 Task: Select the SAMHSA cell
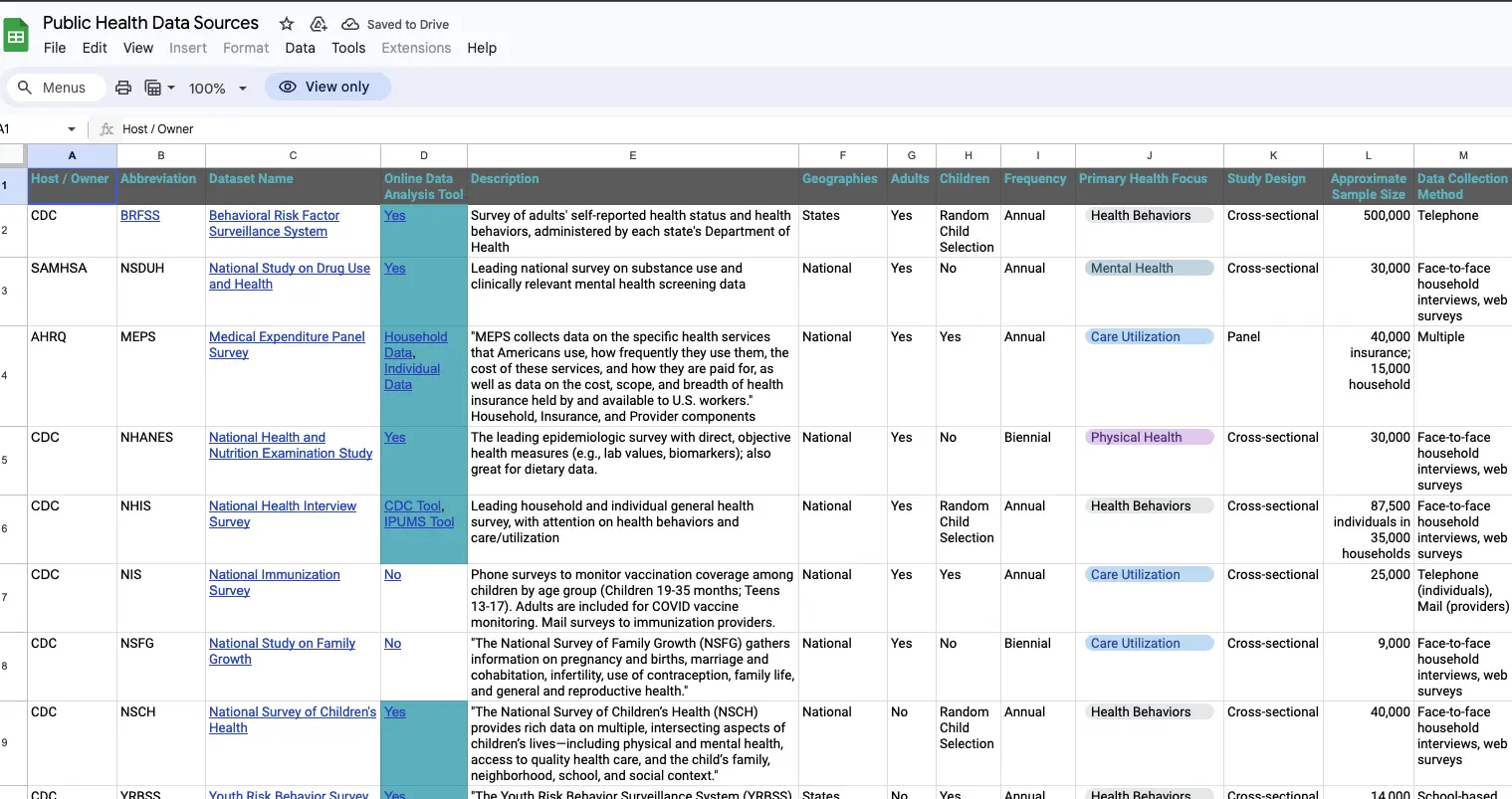72,292
